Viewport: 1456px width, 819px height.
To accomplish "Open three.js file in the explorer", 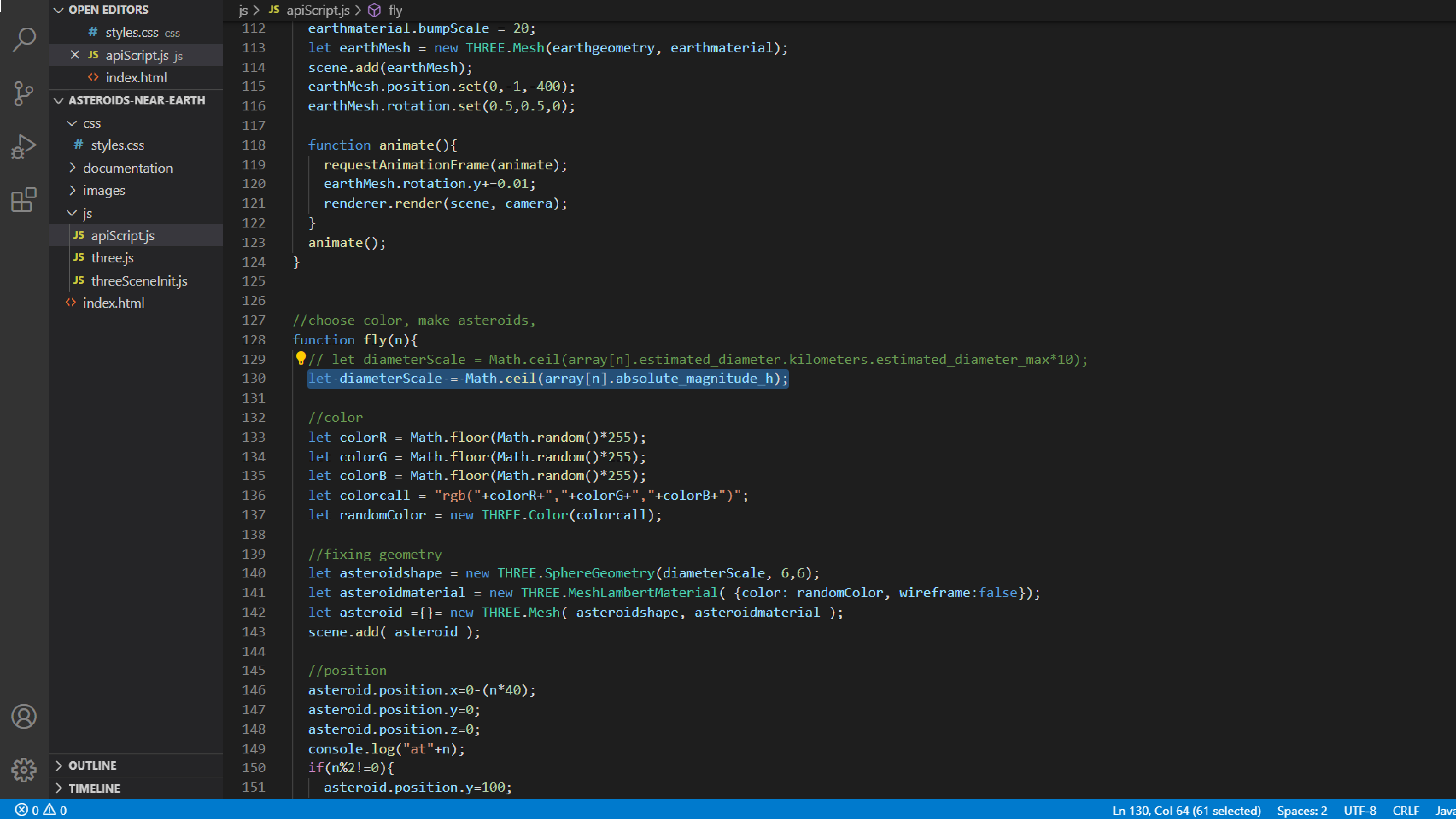I will click(x=112, y=258).
